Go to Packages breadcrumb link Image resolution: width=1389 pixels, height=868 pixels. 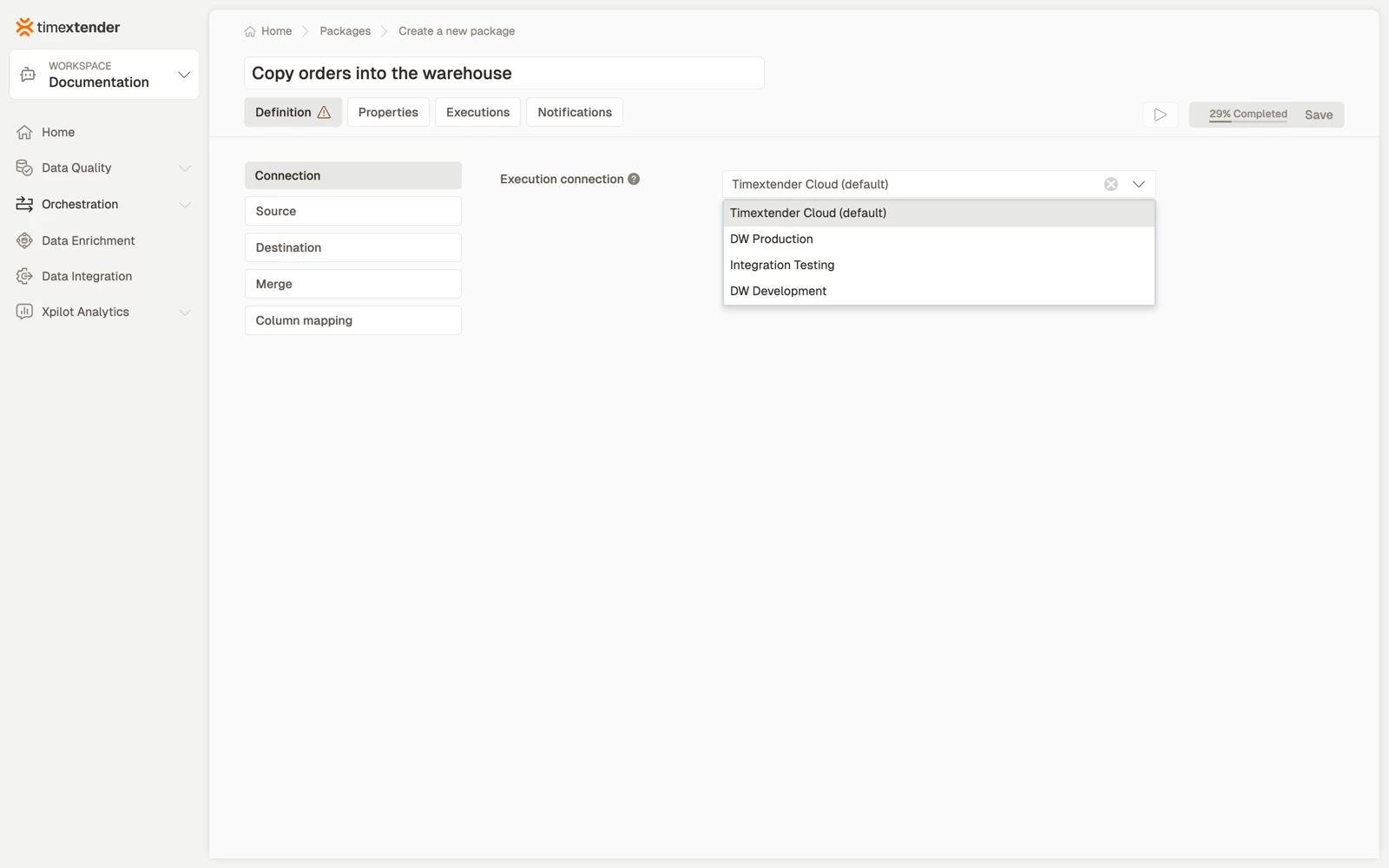click(x=345, y=31)
